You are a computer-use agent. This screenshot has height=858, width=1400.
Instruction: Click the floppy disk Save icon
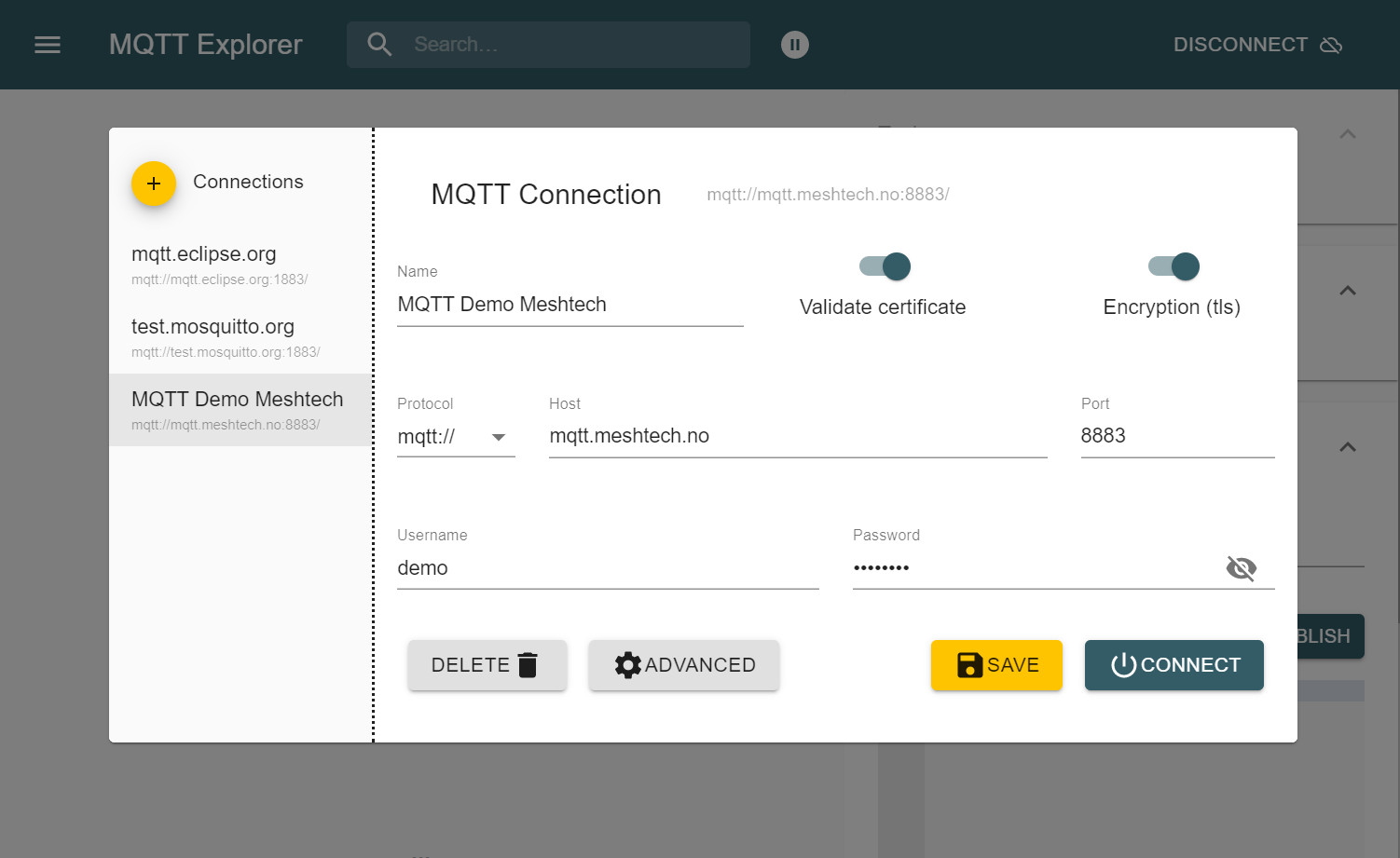[x=969, y=665]
